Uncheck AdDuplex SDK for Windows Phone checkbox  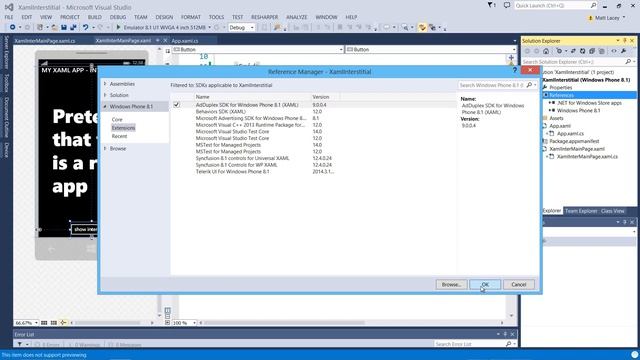176,104
